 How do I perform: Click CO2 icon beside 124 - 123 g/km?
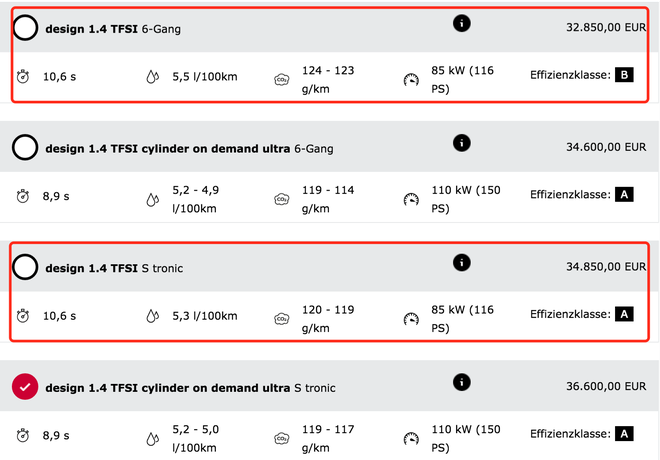click(x=282, y=80)
